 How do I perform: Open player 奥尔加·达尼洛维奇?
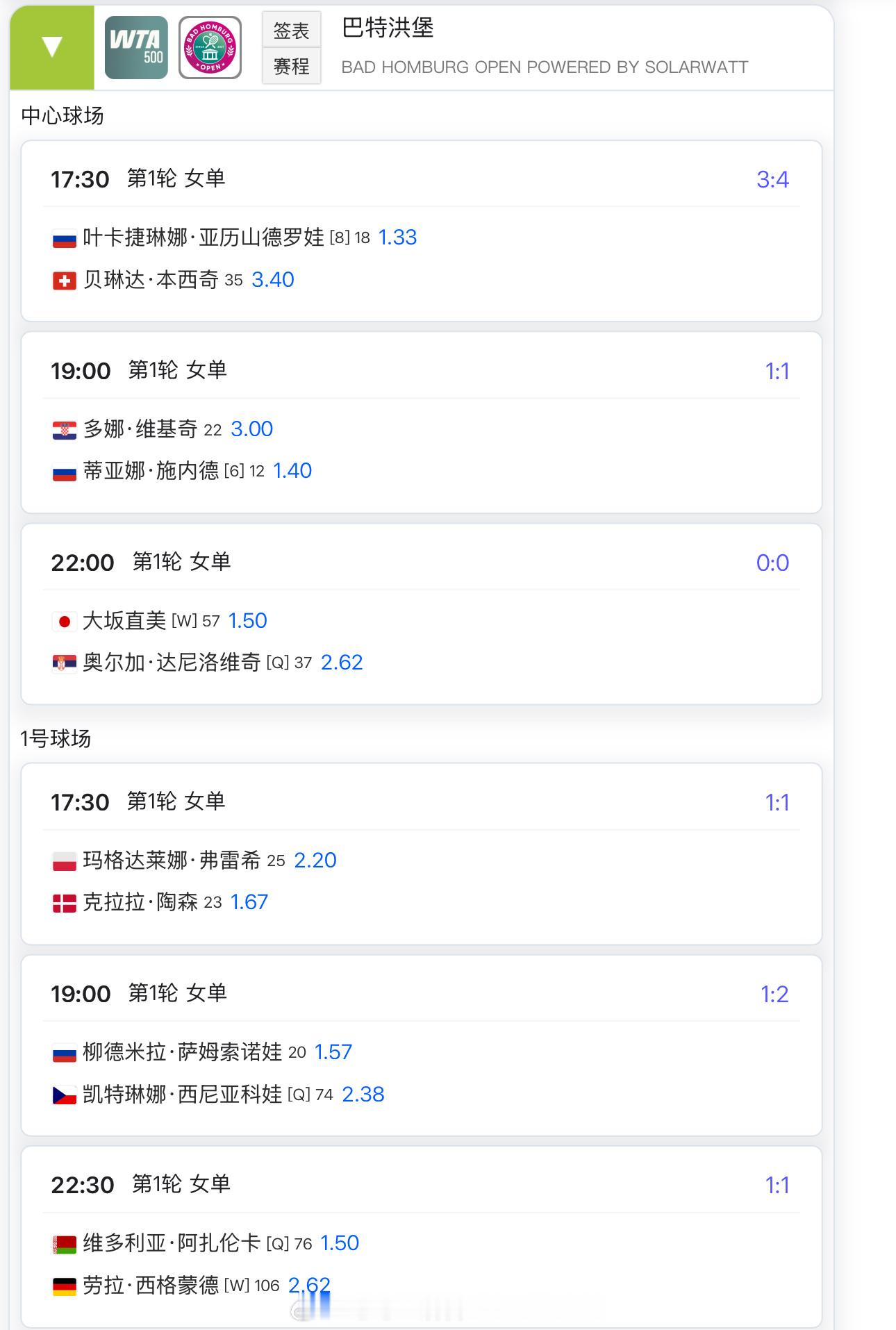(x=172, y=663)
